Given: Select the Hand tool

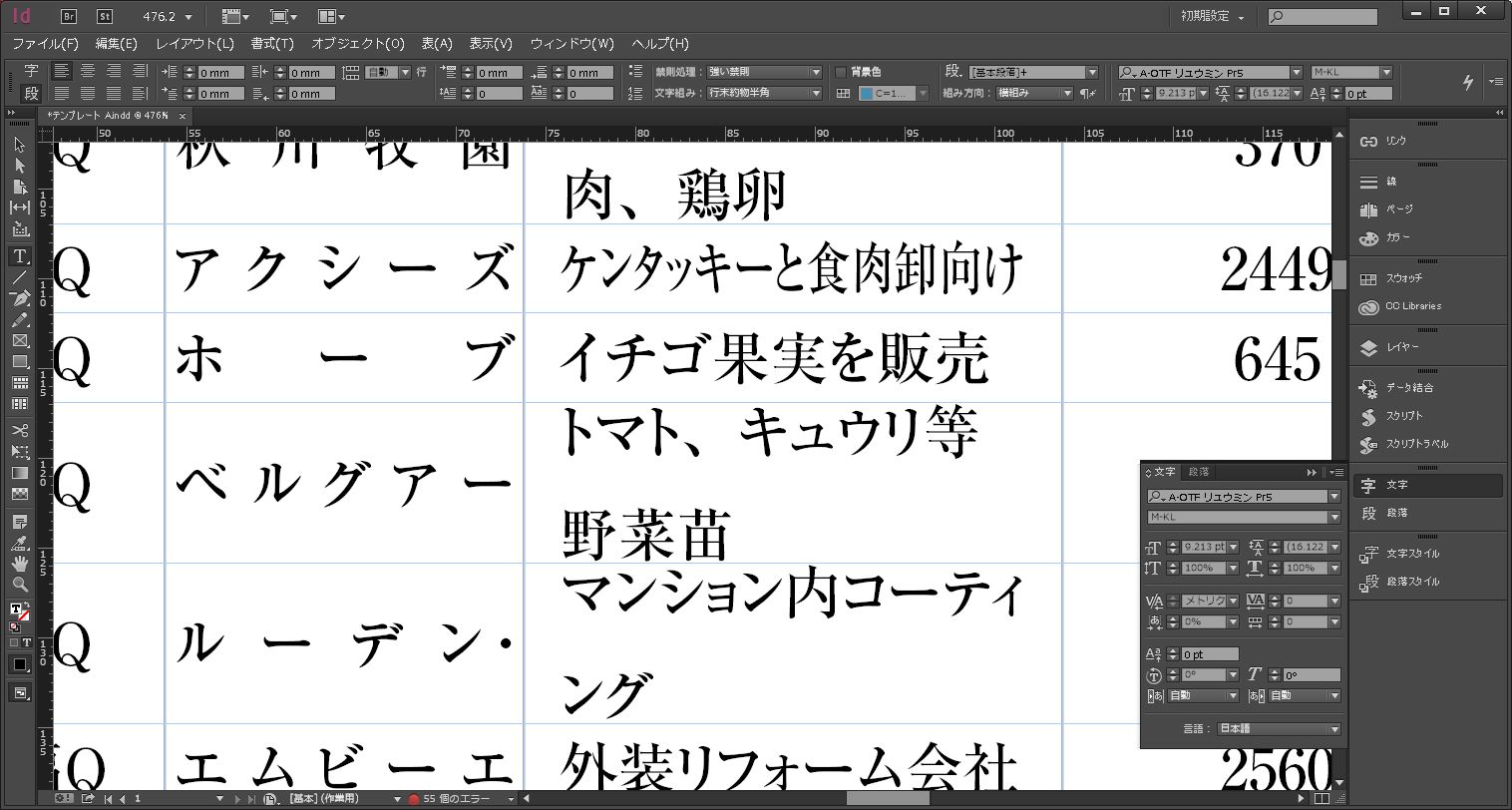Looking at the screenshot, I should pos(19,564).
